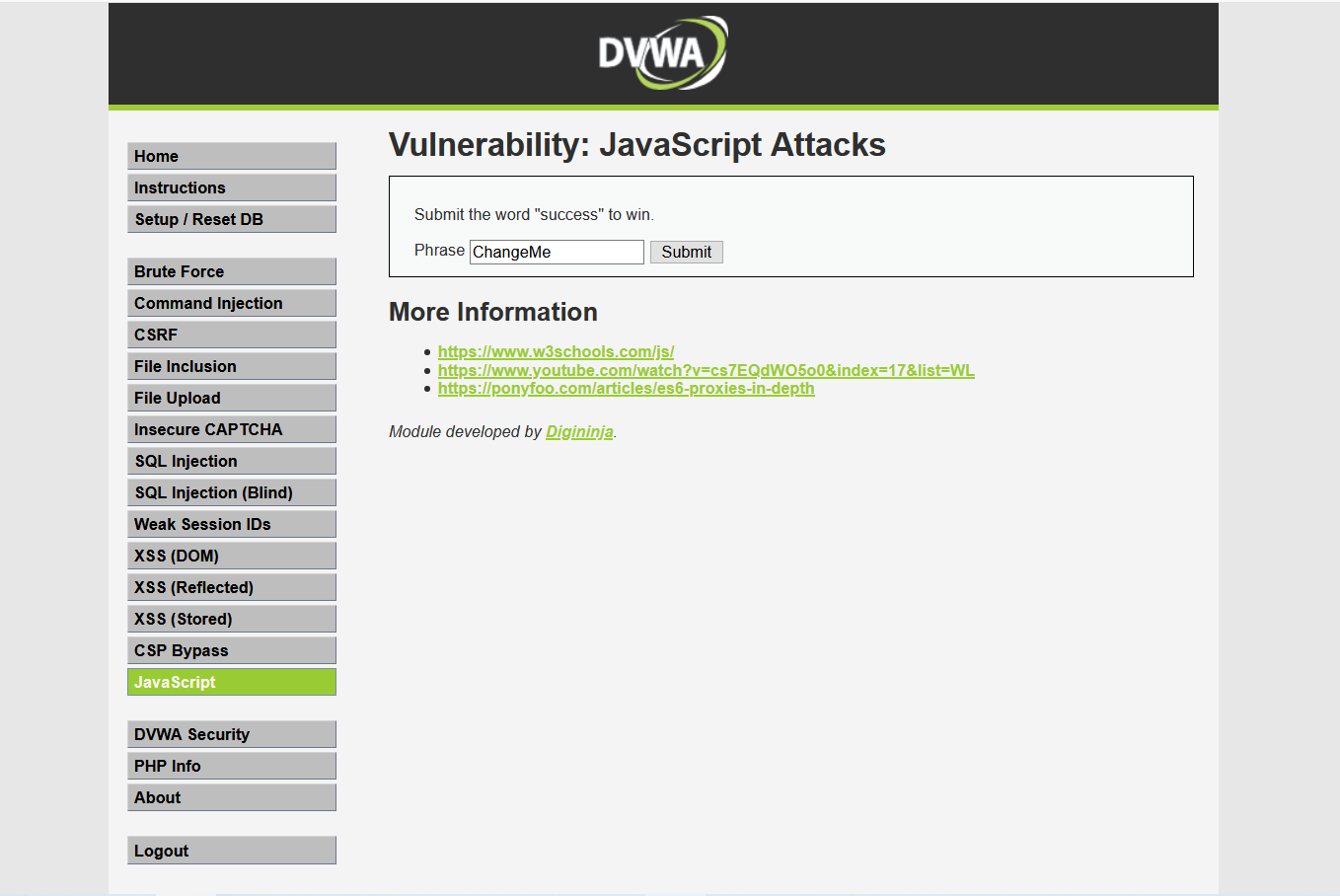Go to XSS (Stored) section
The image size is (1340, 896).
(x=231, y=619)
